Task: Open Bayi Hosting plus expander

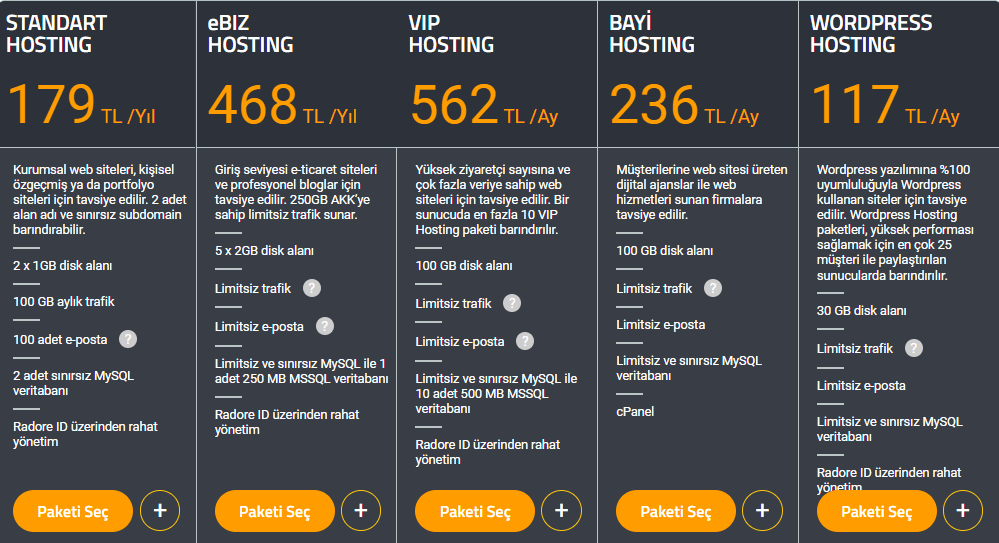Action: pyautogui.click(x=762, y=510)
